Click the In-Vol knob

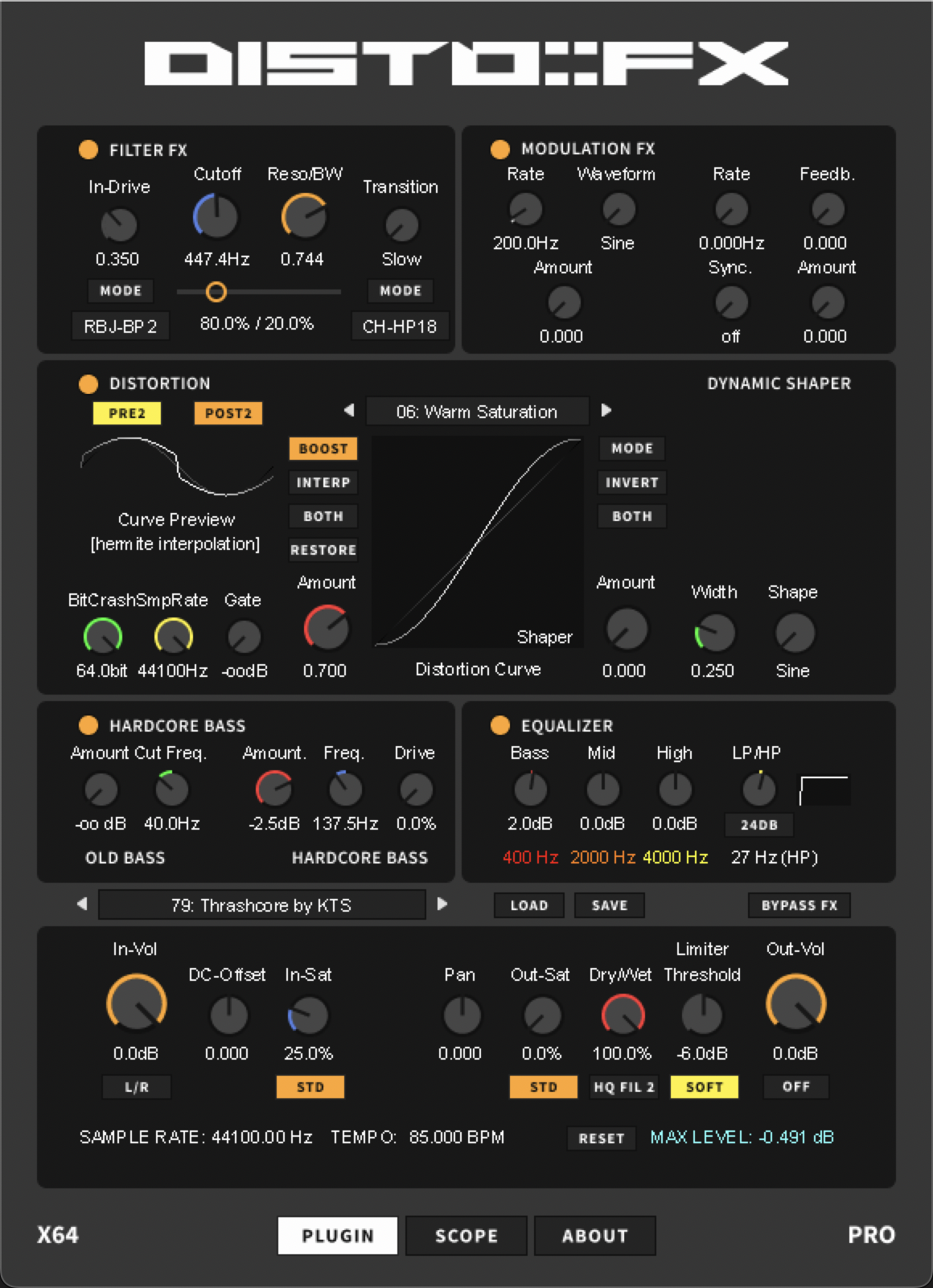136,1003
